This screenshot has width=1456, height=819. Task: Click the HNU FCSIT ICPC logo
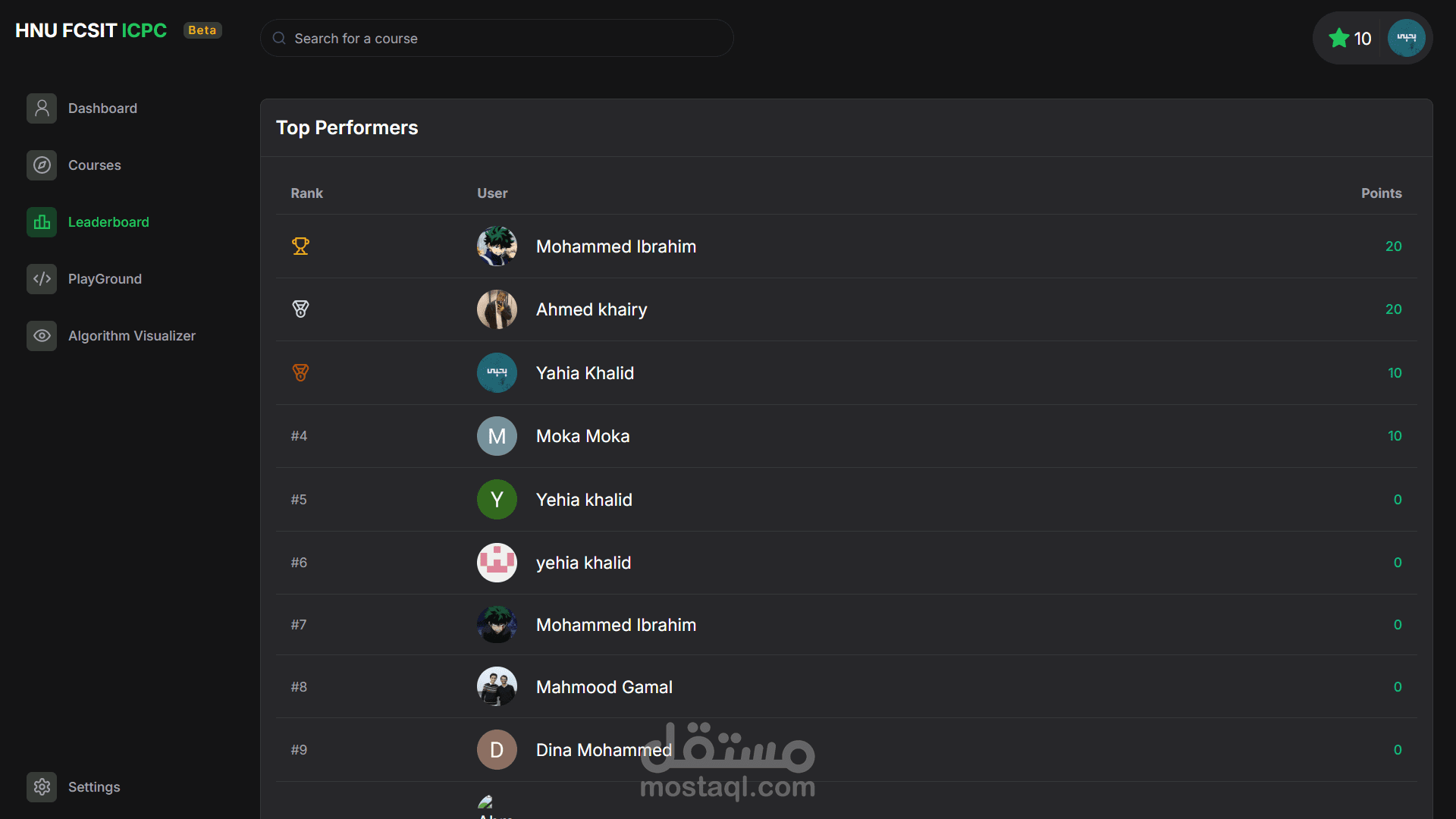91,30
